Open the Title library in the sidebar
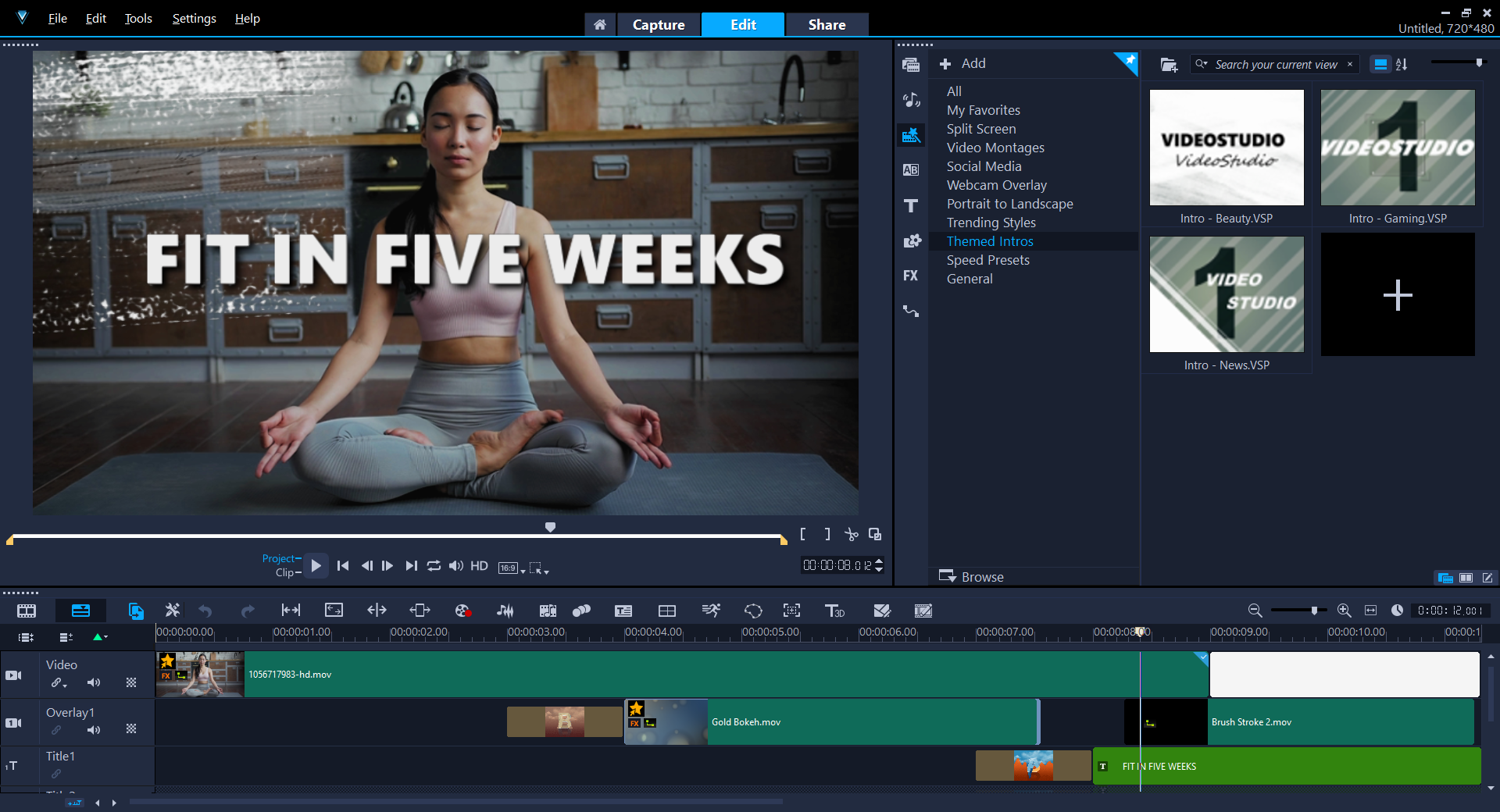This screenshot has height=812, width=1500. 910,205
